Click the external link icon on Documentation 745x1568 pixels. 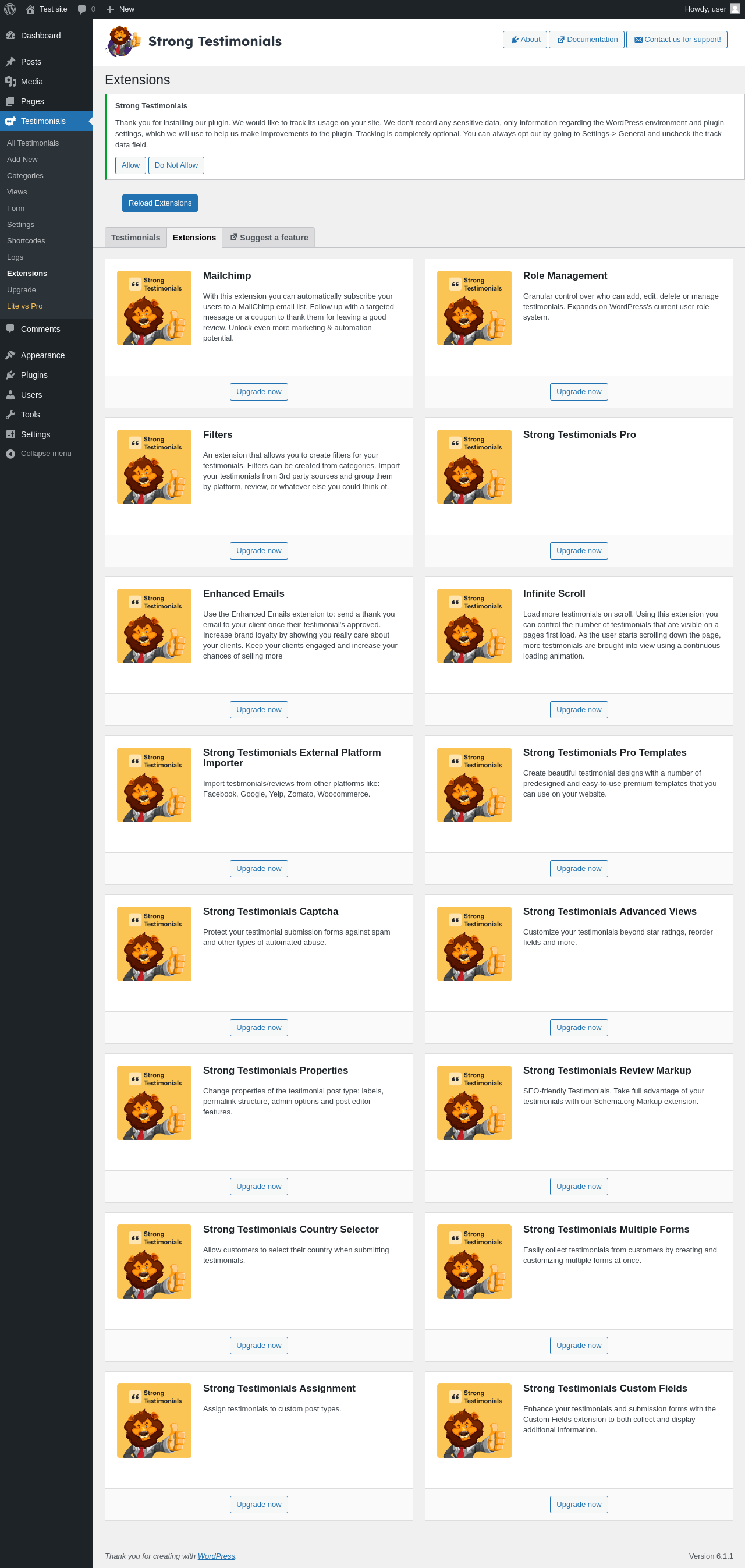click(x=560, y=40)
